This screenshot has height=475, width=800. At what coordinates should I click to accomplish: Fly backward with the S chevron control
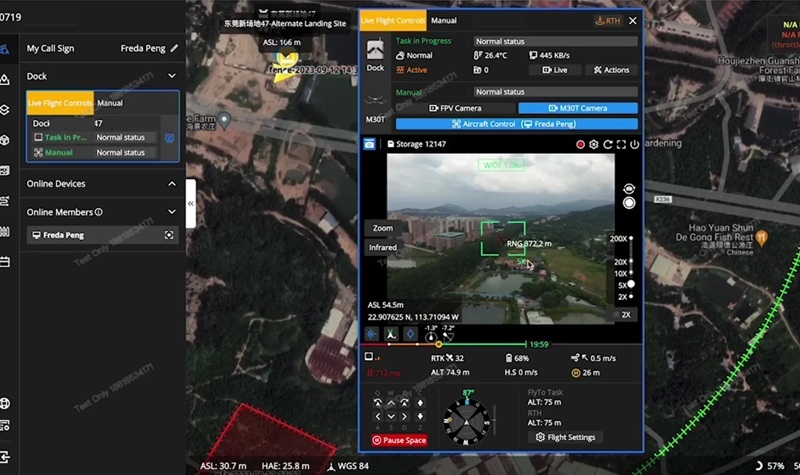pyautogui.click(x=391, y=416)
